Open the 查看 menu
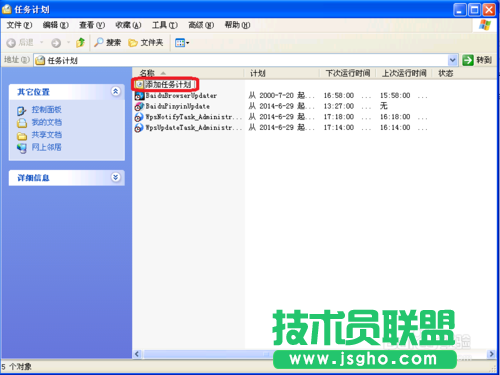The height and width of the screenshot is (375, 500). [92, 25]
